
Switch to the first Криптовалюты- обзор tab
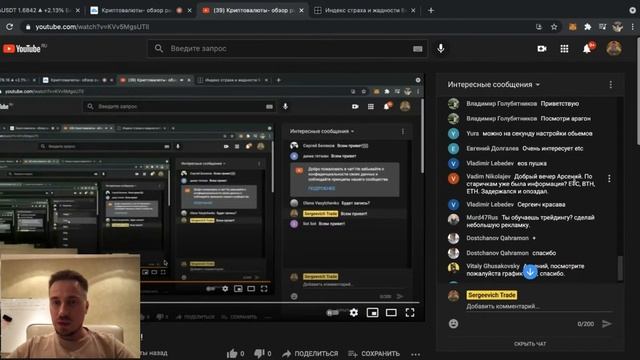(x=140, y=10)
